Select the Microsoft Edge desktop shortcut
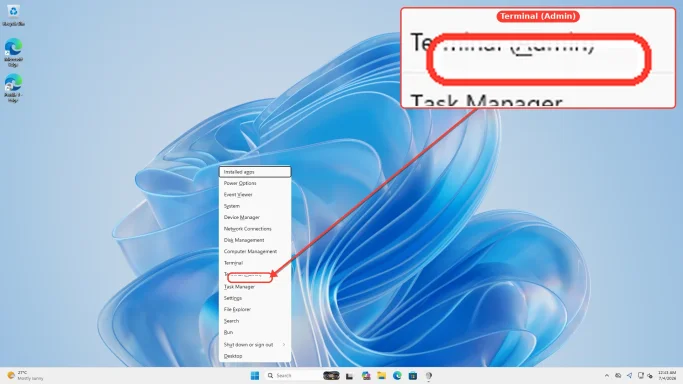This screenshot has height=384, width=683. tap(13, 52)
